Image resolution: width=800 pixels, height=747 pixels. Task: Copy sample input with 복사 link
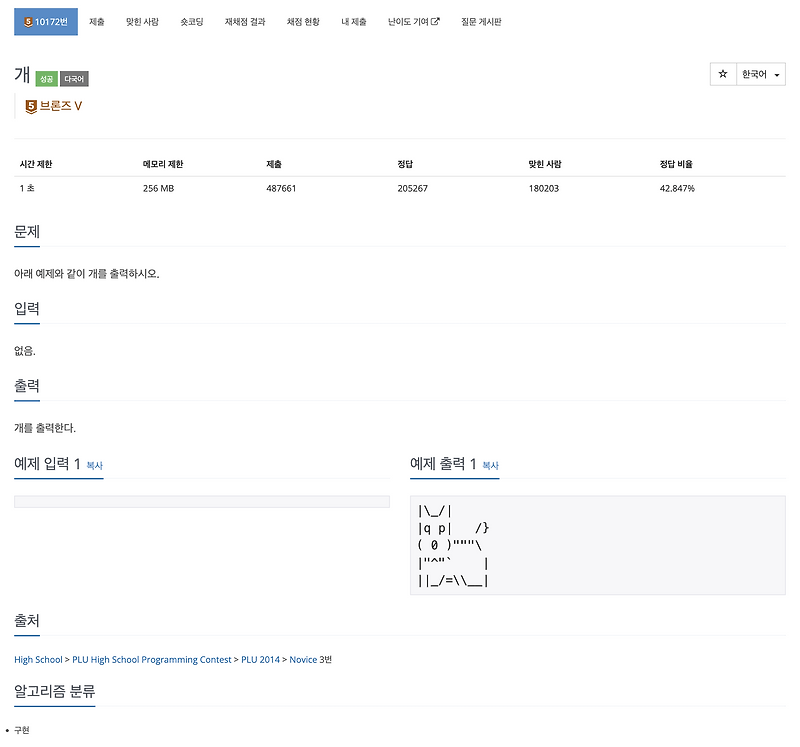click(x=94, y=465)
